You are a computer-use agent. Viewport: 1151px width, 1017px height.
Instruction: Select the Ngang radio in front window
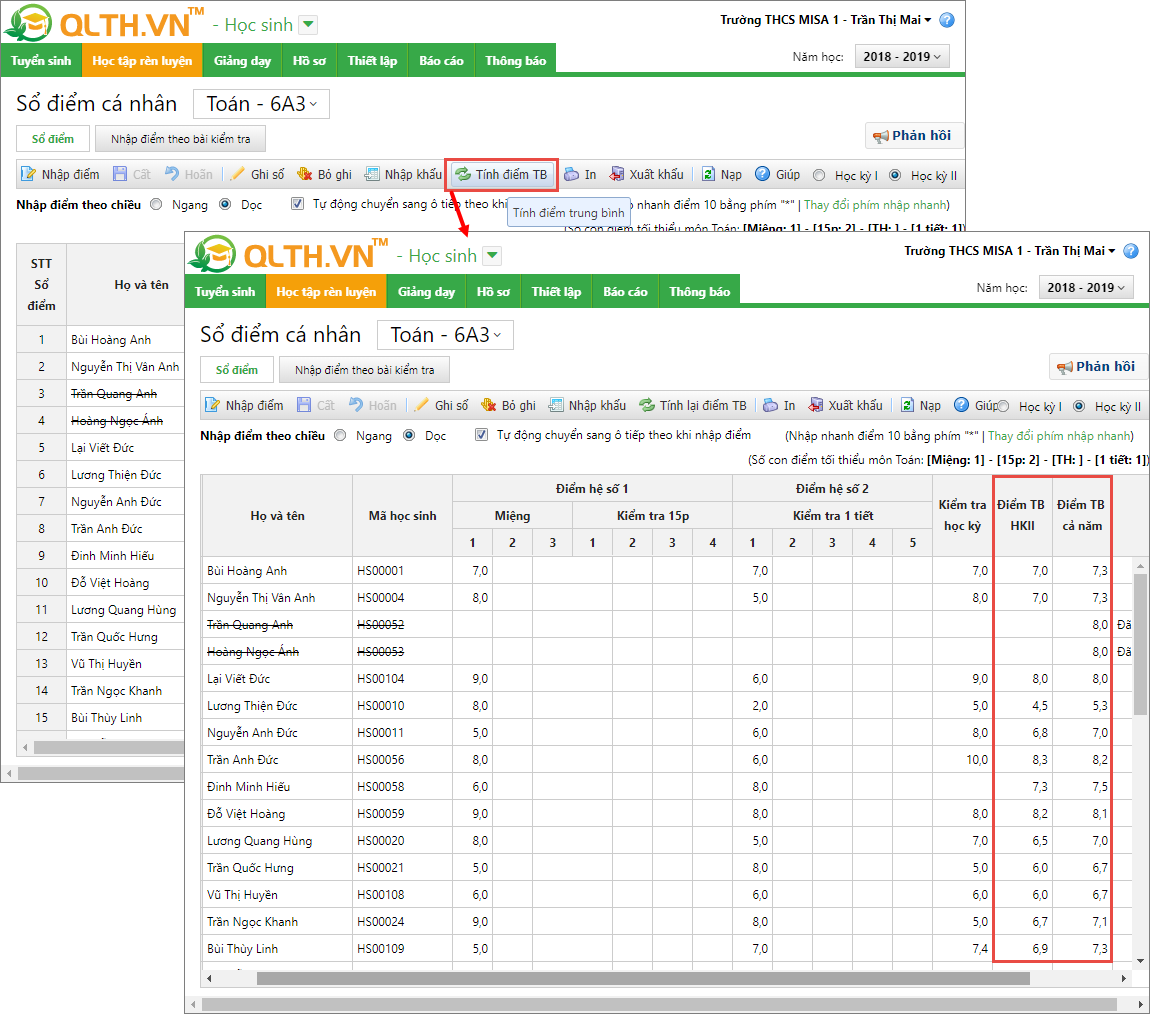pyautogui.click(x=340, y=435)
